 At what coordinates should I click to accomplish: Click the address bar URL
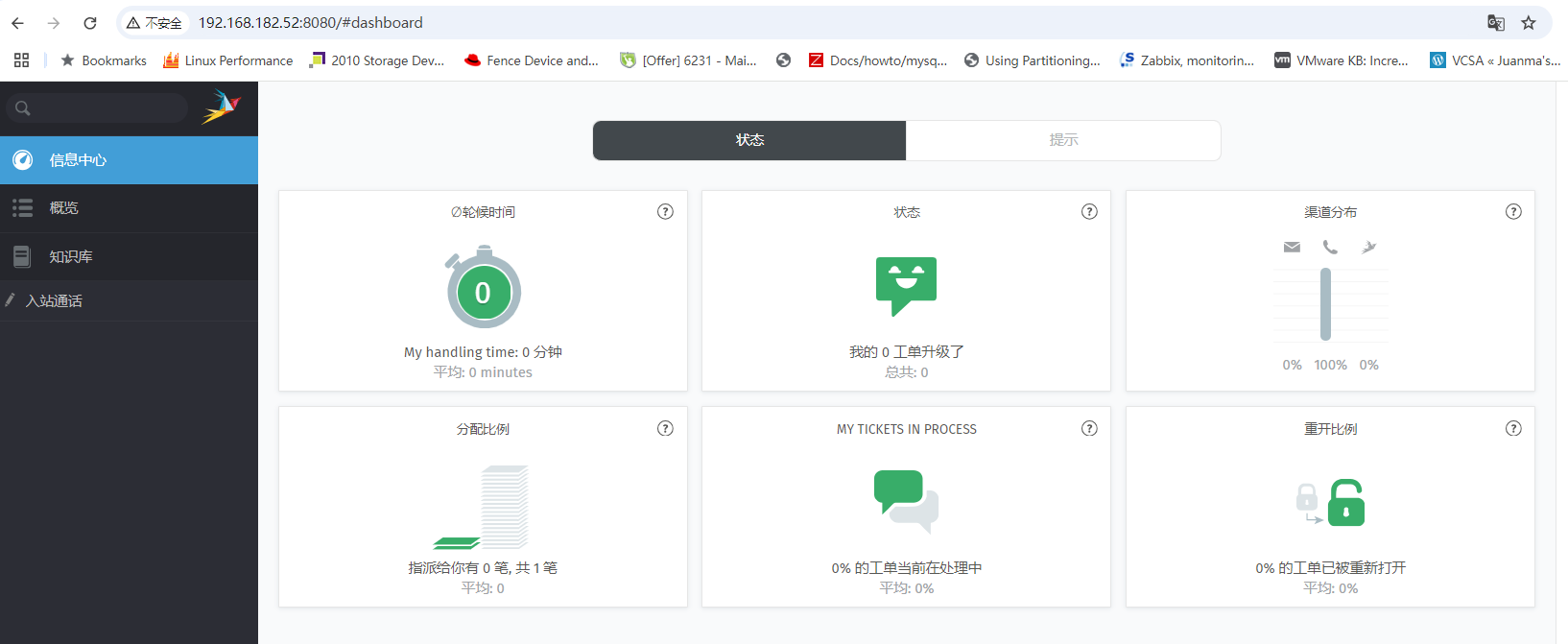click(x=311, y=23)
